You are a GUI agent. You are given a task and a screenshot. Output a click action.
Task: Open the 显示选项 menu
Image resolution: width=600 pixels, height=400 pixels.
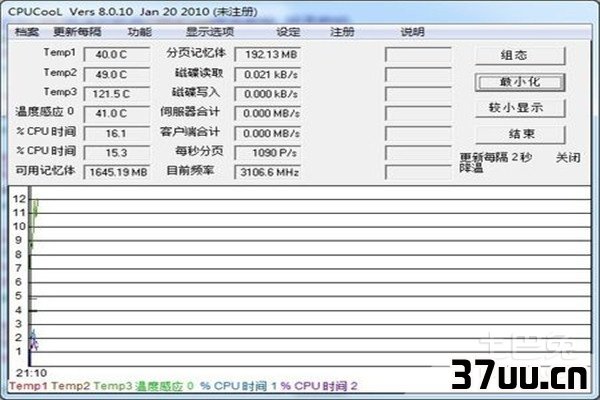pos(210,32)
